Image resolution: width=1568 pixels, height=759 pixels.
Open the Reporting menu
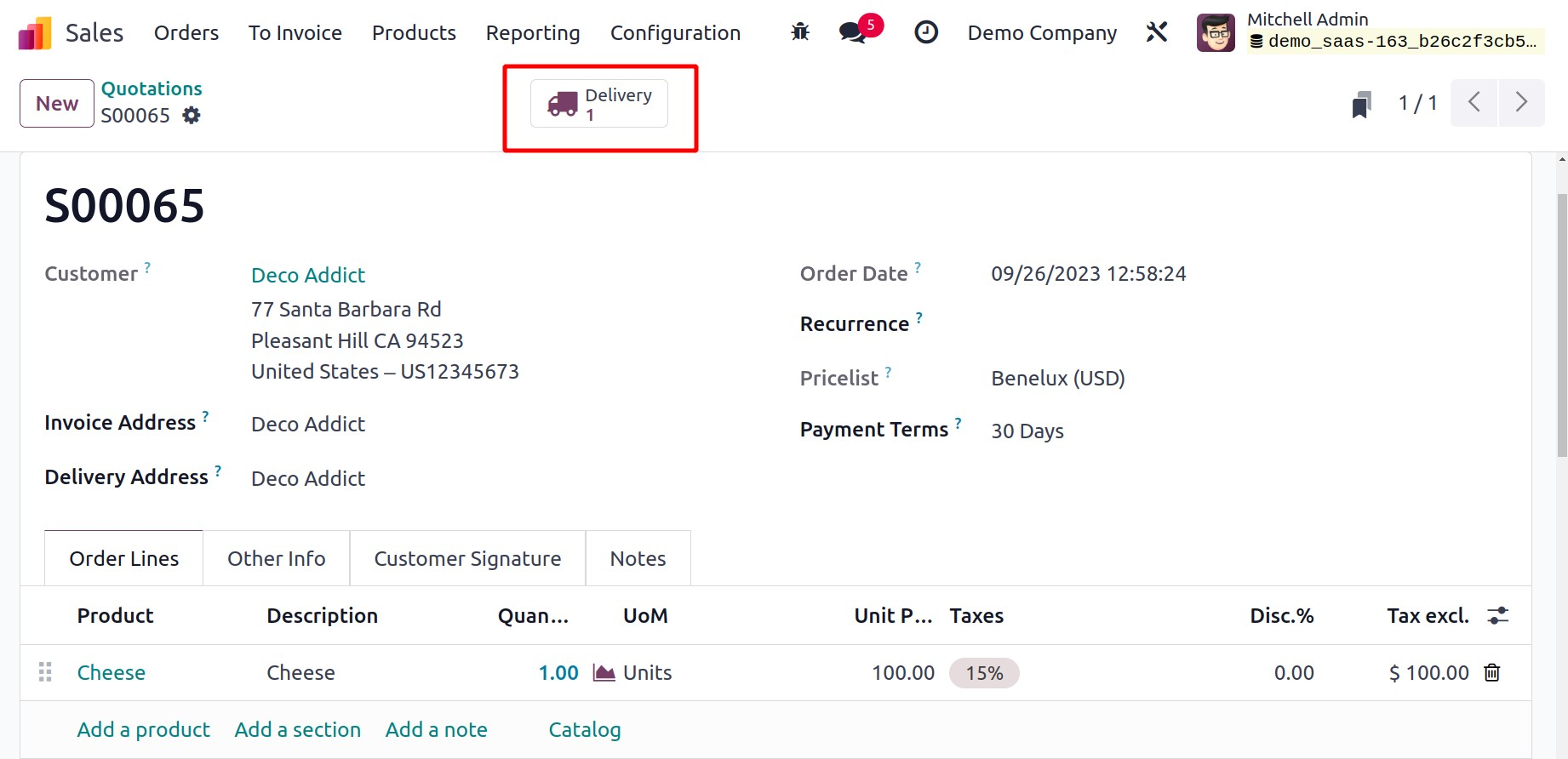tap(532, 32)
